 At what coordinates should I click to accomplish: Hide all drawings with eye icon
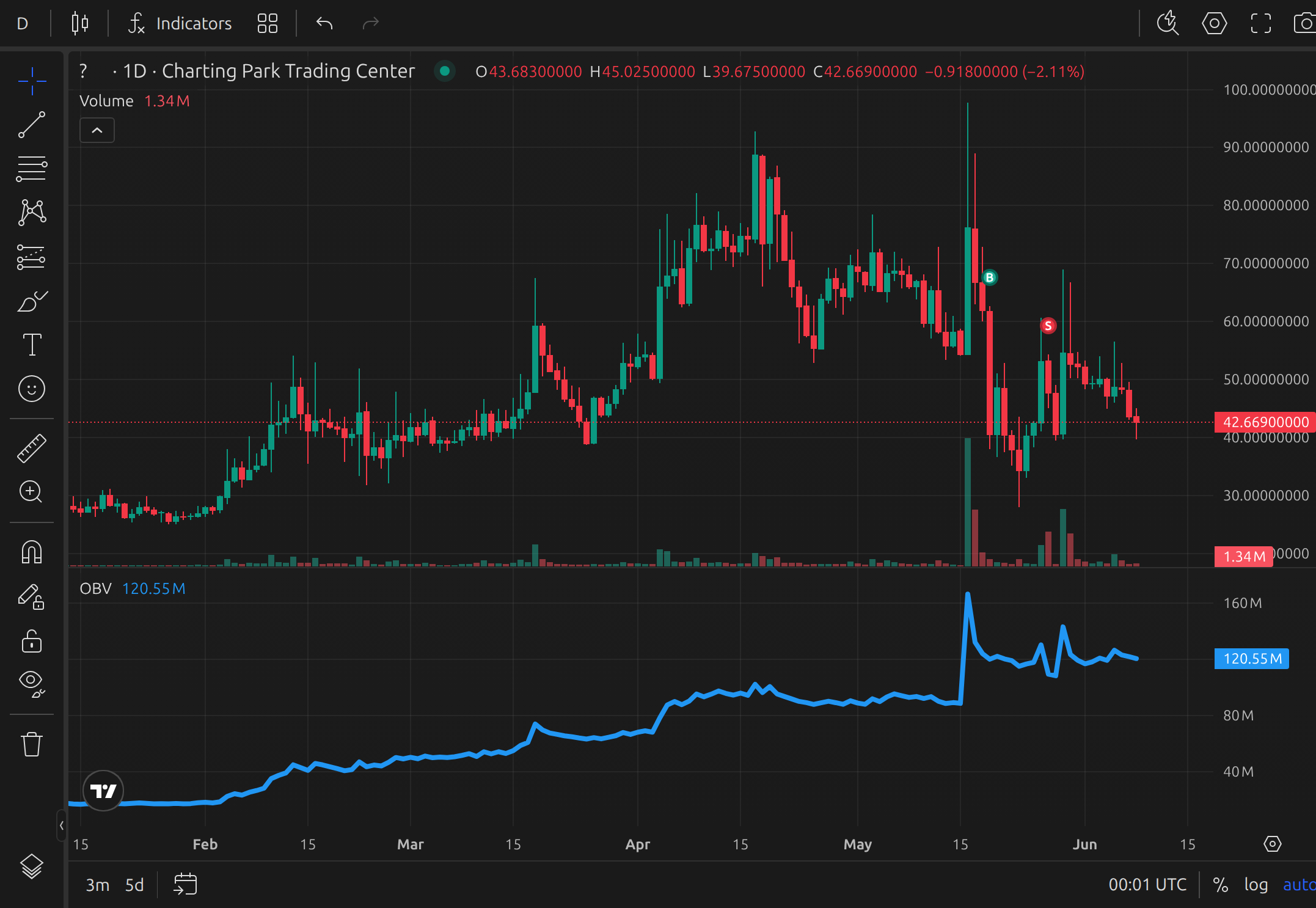coord(32,683)
